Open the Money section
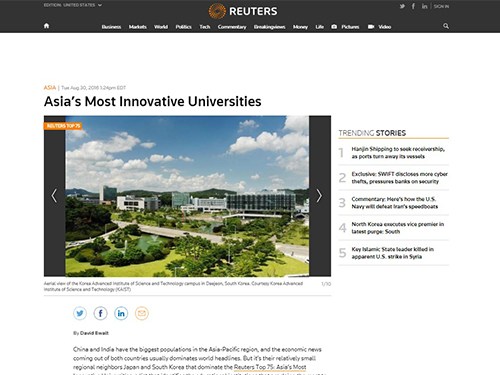The width and height of the screenshot is (500, 375). pyautogui.click(x=300, y=27)
